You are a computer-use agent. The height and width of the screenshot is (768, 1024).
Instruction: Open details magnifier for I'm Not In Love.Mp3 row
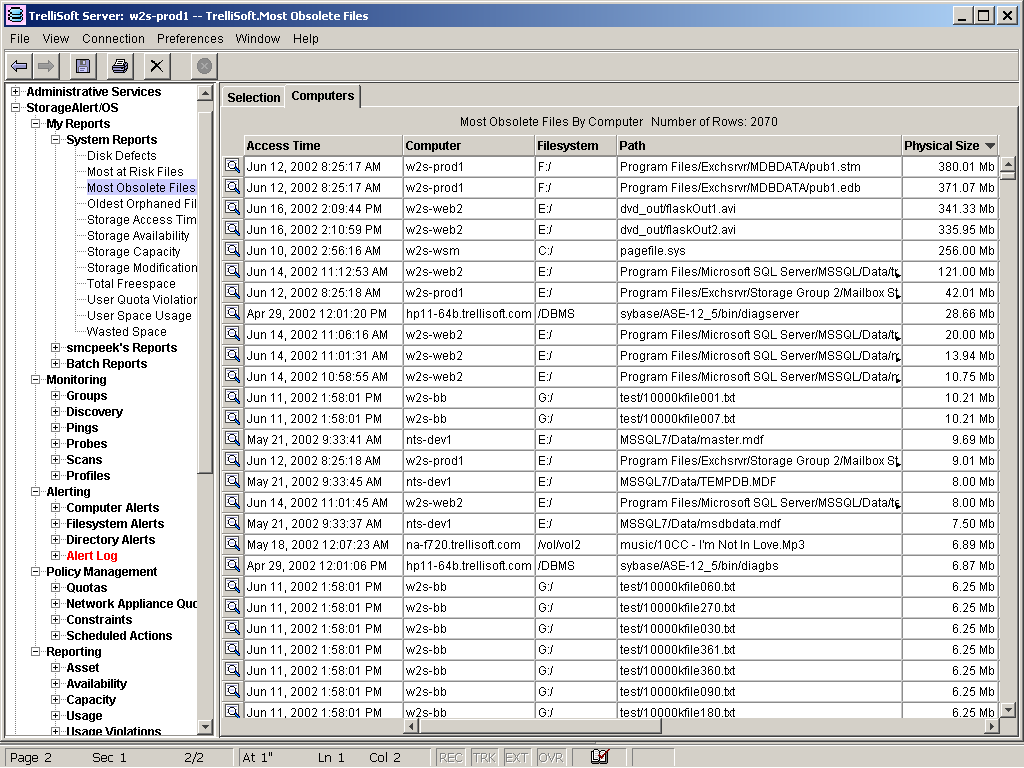232,543
